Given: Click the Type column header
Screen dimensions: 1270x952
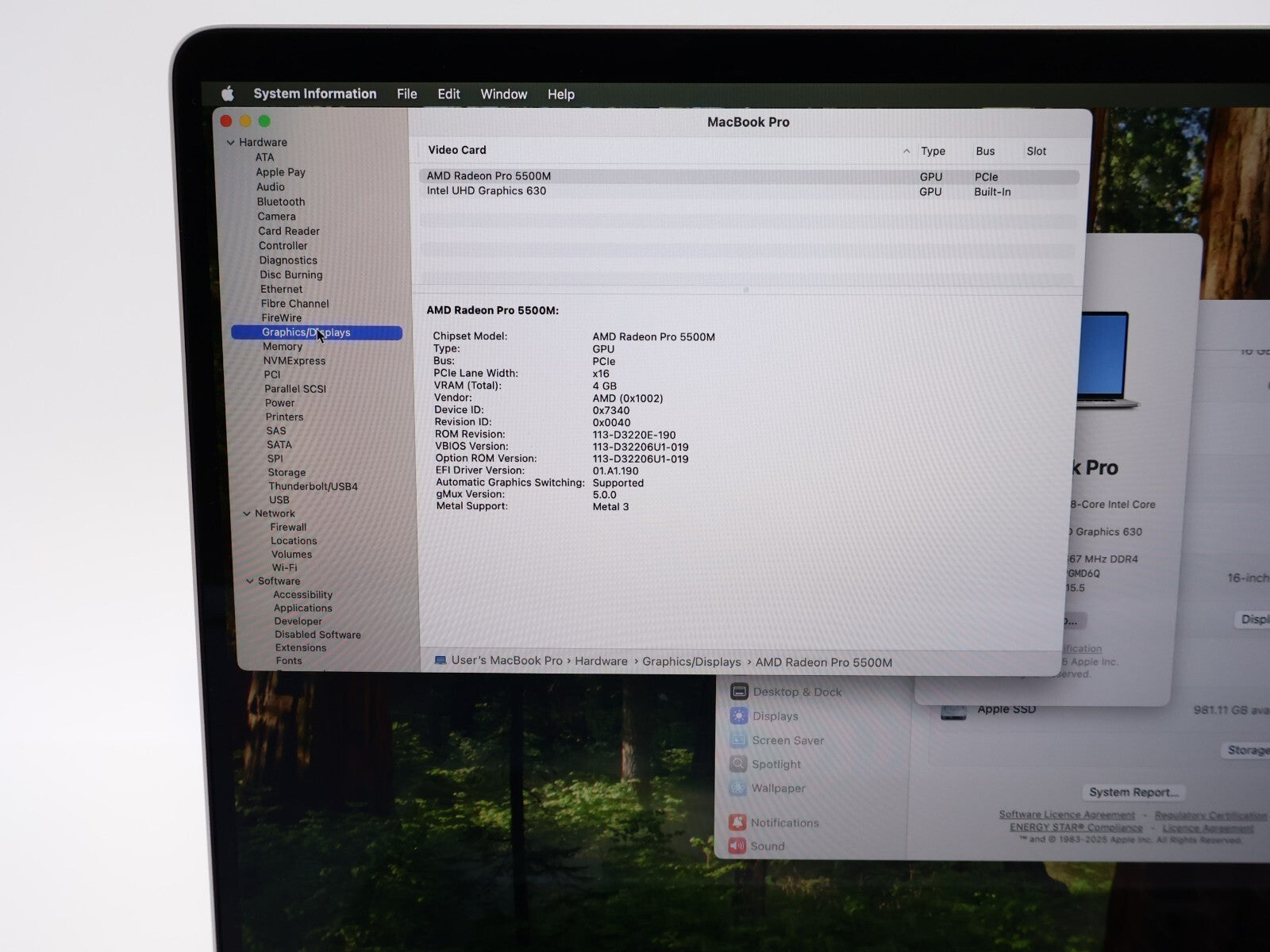Looking at the screenshot, I should tap(933, 151).
